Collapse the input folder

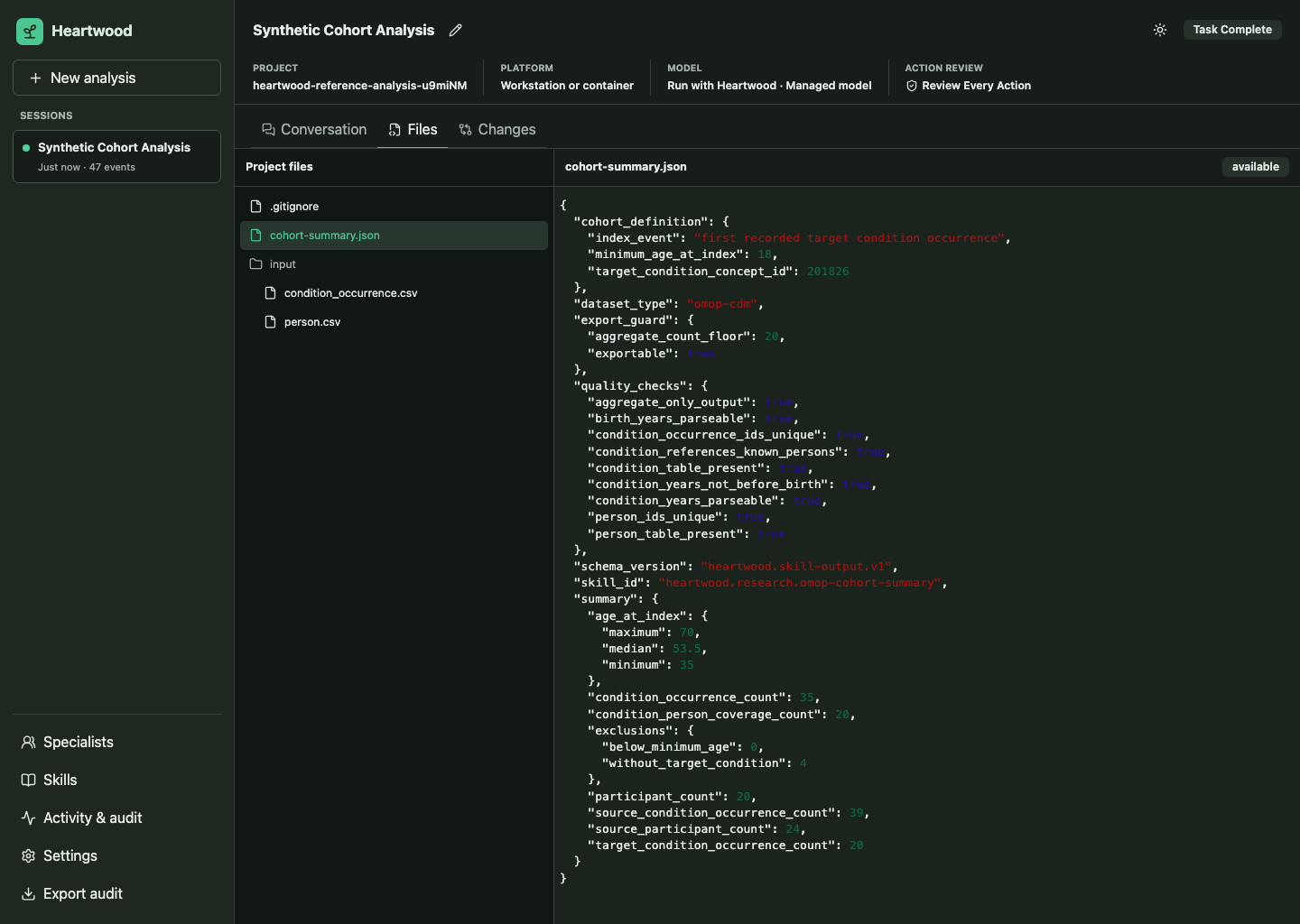(x=394, y=264)
